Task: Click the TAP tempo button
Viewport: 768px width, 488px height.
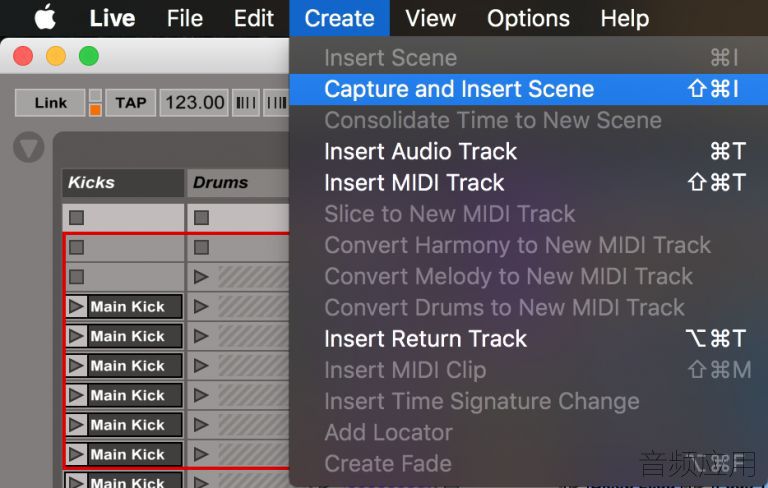Action: click(131, 103)
